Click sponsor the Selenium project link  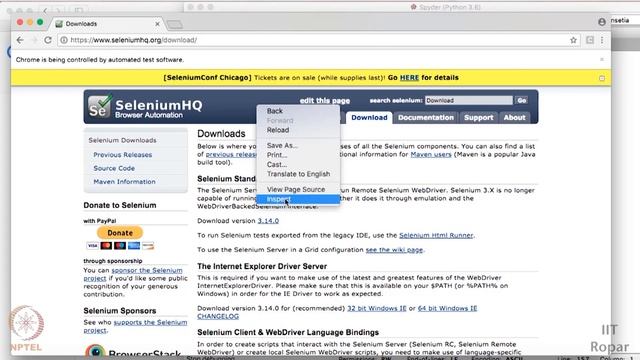(x=147, y=270)
